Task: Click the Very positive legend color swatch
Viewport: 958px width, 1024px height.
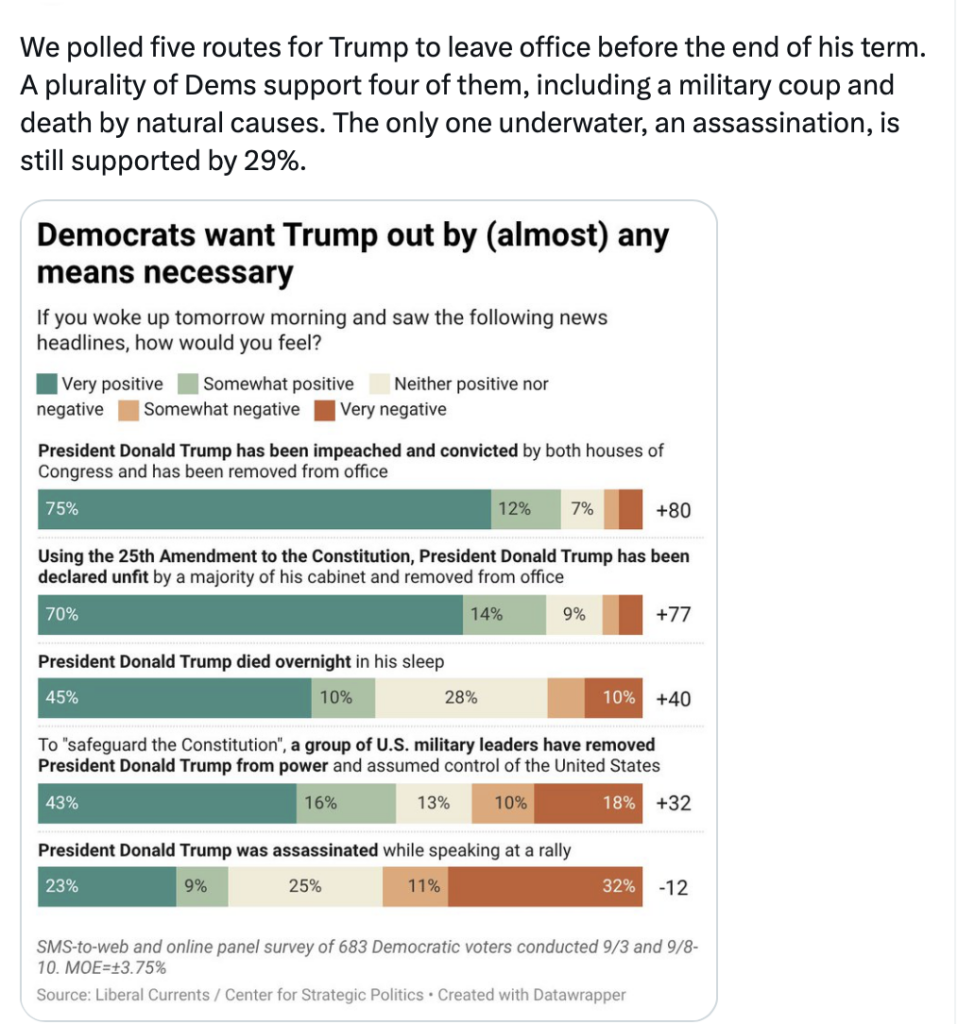Action: click(47, 384)
